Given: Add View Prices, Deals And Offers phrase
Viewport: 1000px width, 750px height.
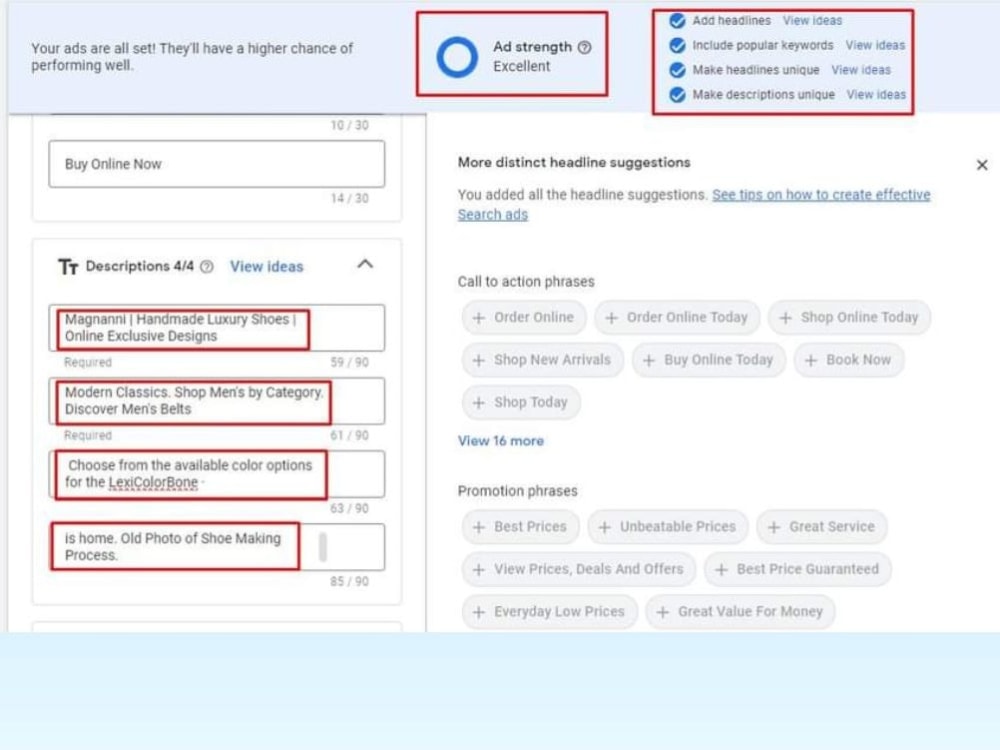Looking at the screenshot, I should pyautogui.click(x=578, y=569).
